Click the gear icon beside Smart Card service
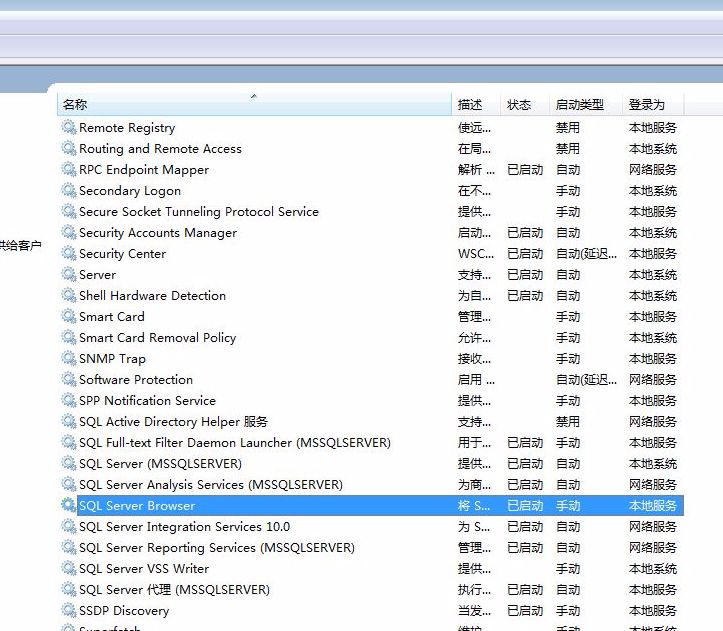723x631 pixels. click(69, 316)
